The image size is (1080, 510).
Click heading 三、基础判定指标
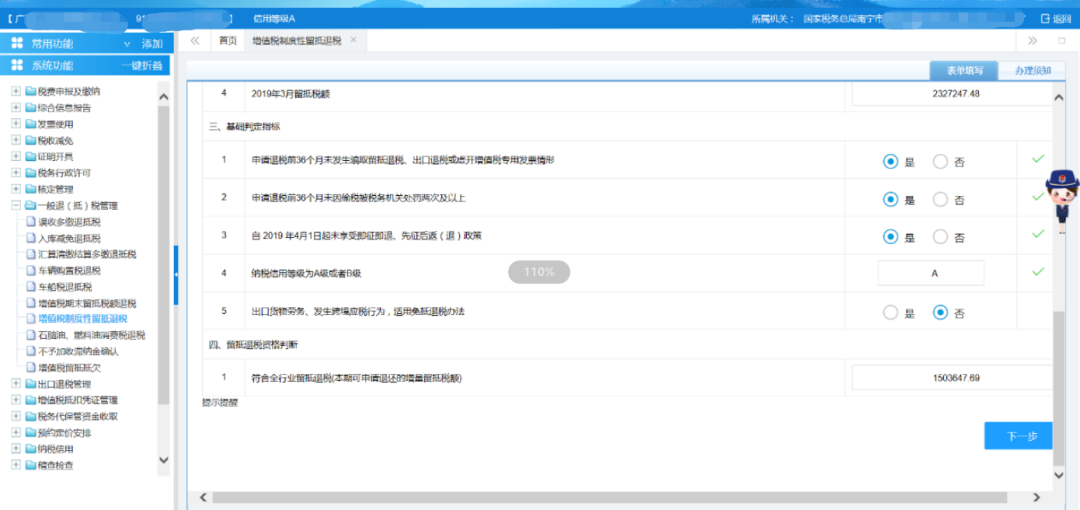[245, 127]
